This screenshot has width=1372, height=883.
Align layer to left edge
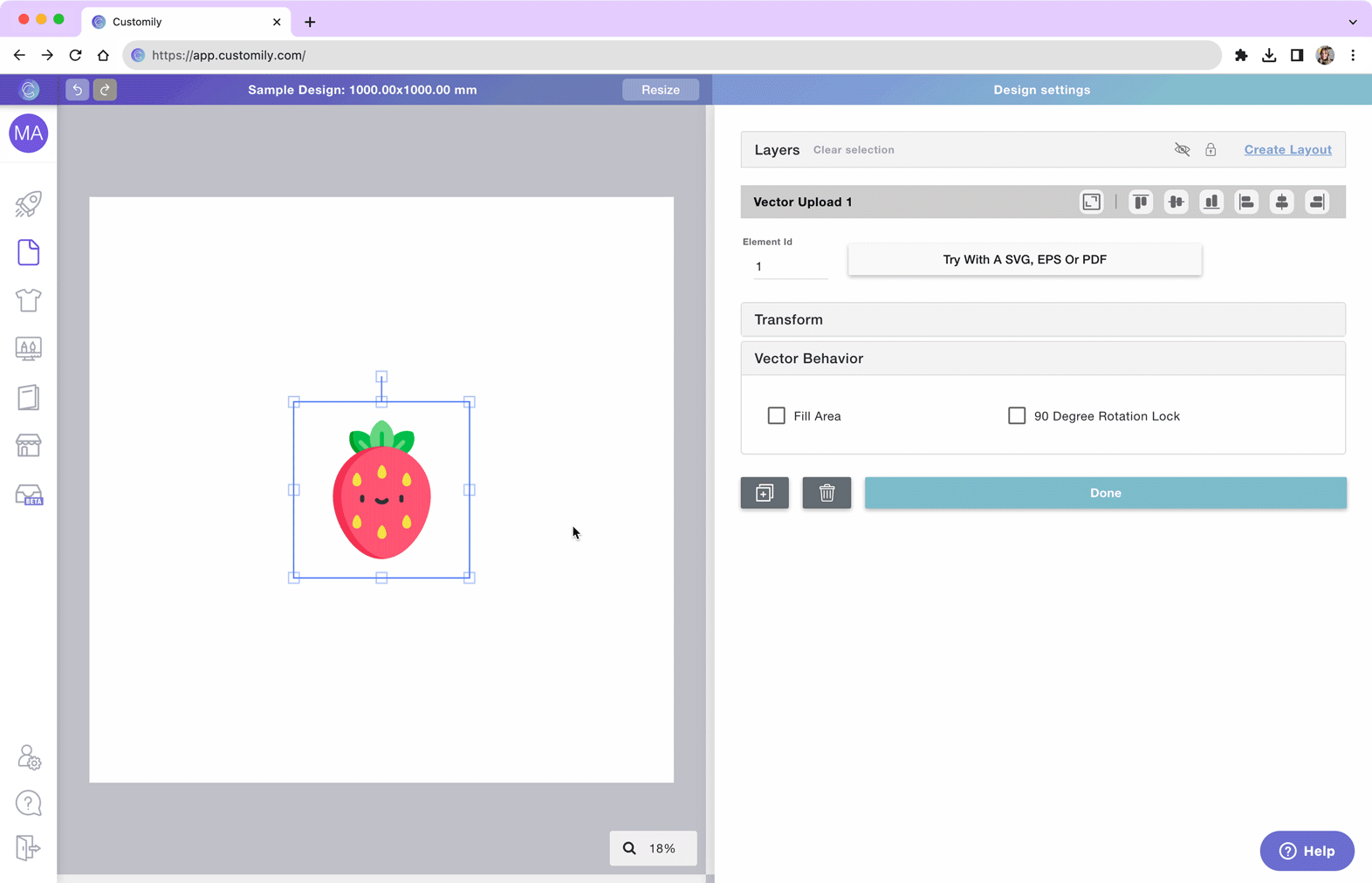pyautogui.click(x=1246, y=202)
